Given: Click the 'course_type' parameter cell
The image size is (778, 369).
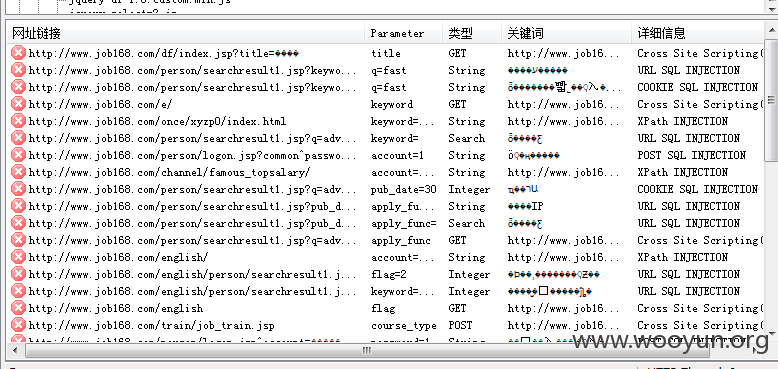Looking at the screenshot, I should point(403,326).
